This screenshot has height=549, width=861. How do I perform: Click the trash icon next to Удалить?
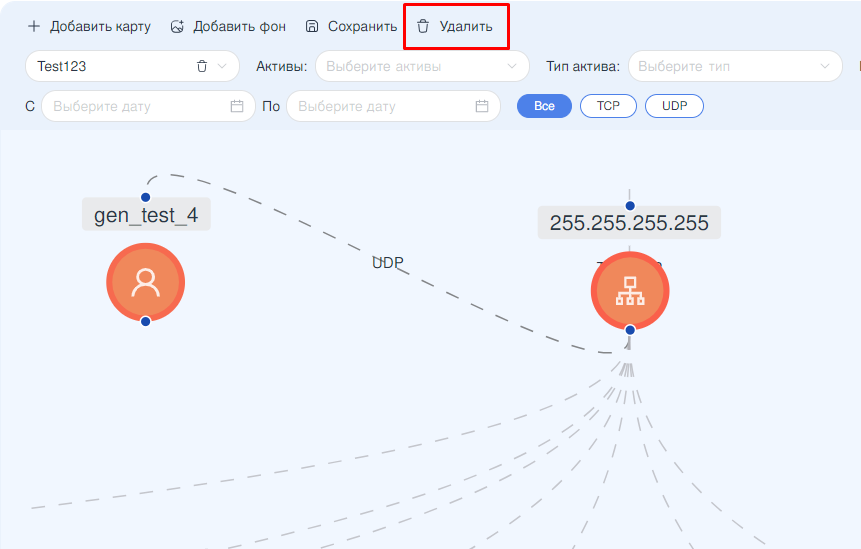click(x=423, y=27)
